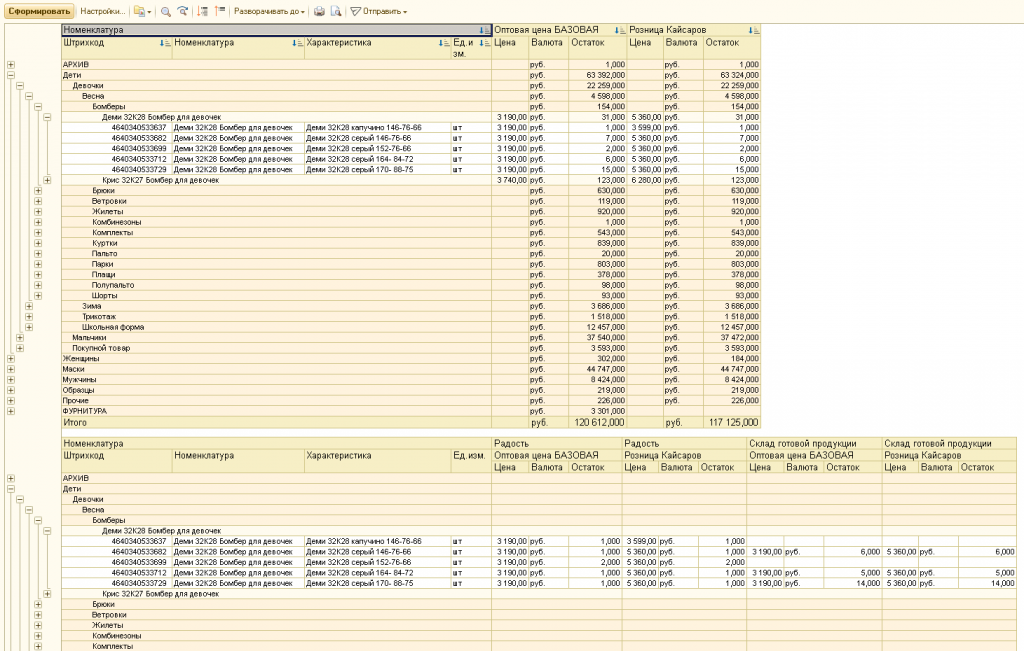
Task: Click the printer icon
Action: tap(319, 11)
